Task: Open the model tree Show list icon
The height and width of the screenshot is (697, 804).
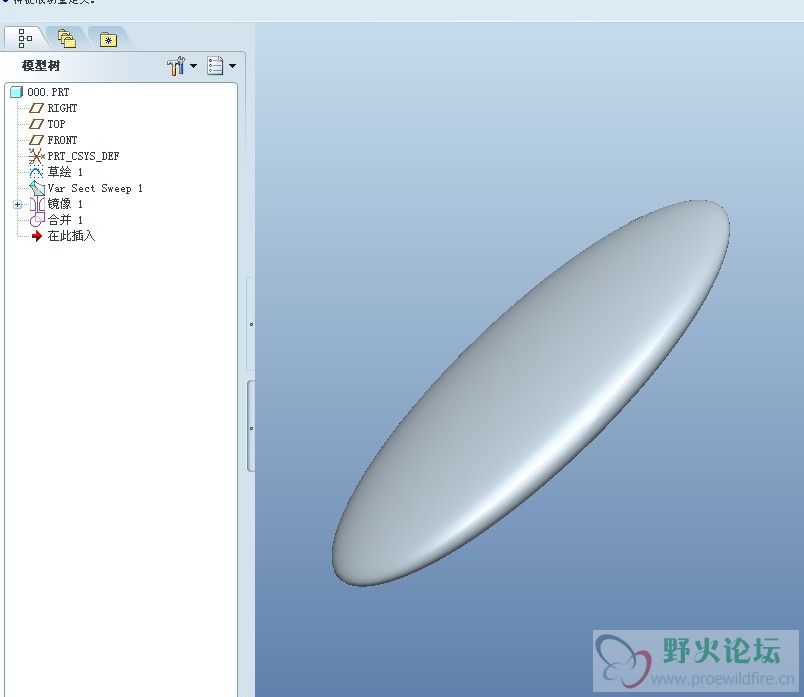Action: click(215, 66)
